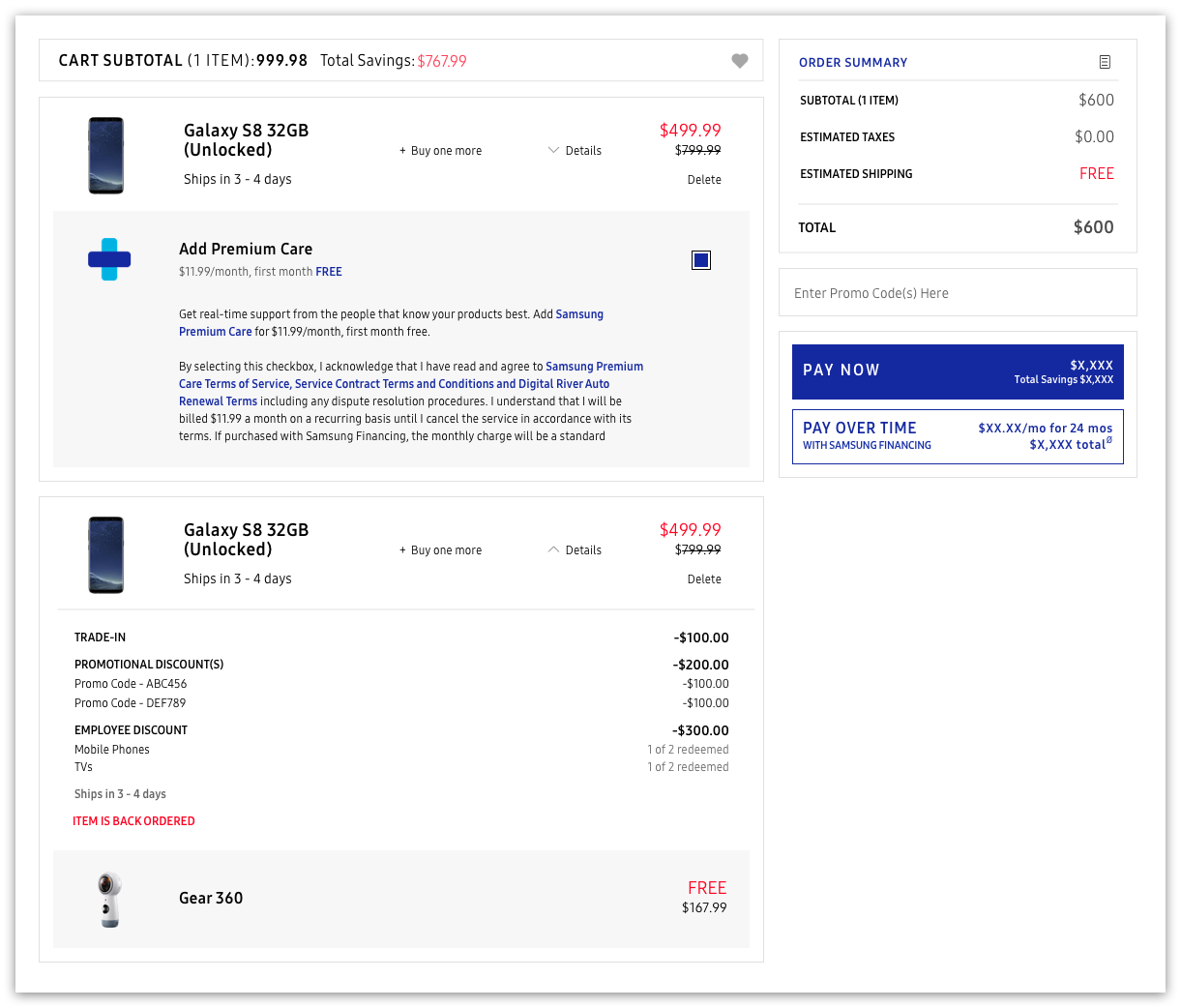Click the Order Summary heading
1181x1008 pixels.
point(853,63)
